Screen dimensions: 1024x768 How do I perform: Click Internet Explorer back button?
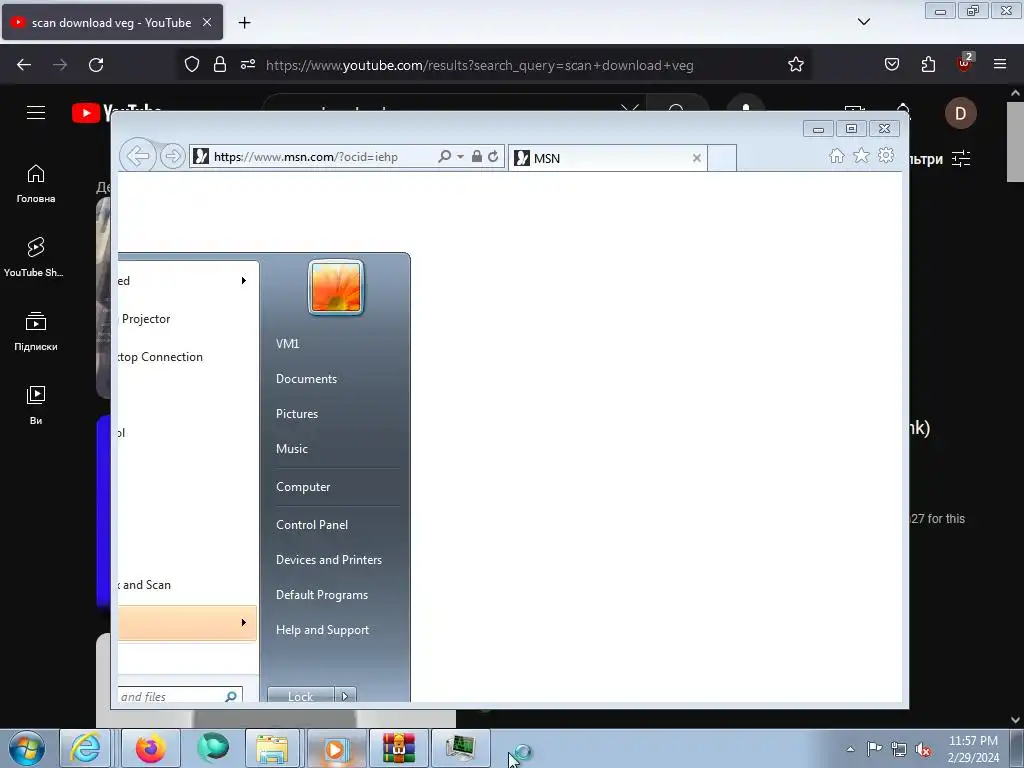pos(138,156)
